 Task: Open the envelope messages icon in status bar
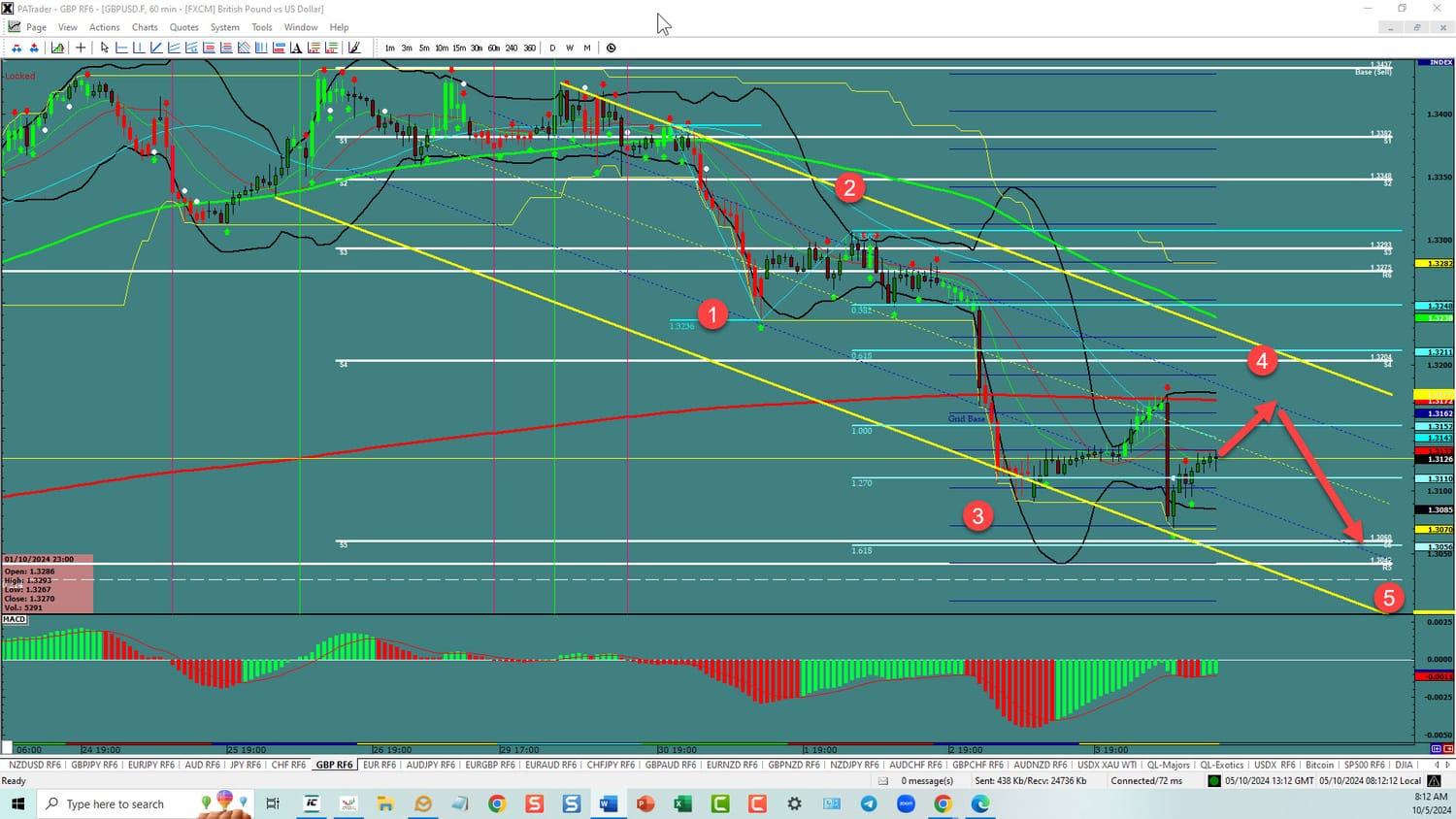(x=883, y=780)
